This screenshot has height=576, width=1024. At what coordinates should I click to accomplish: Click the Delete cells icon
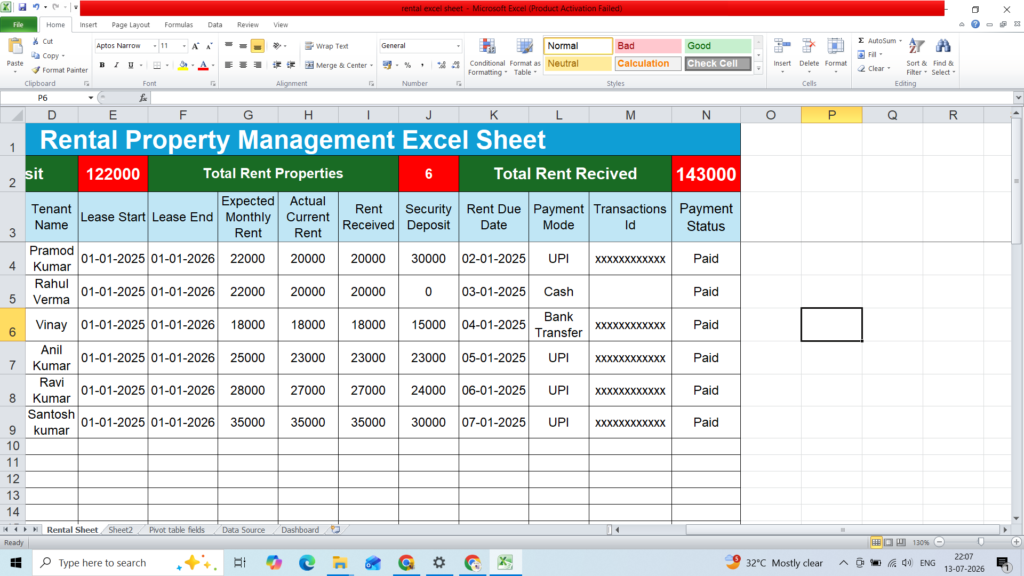click(808, 47)
